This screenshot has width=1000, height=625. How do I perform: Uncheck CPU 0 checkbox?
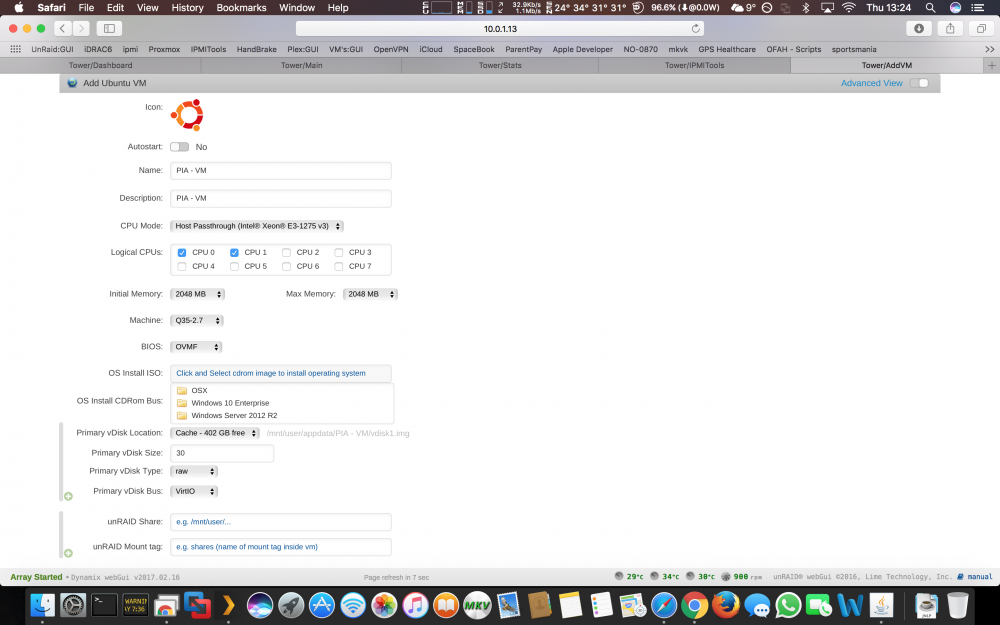[182, 253]
